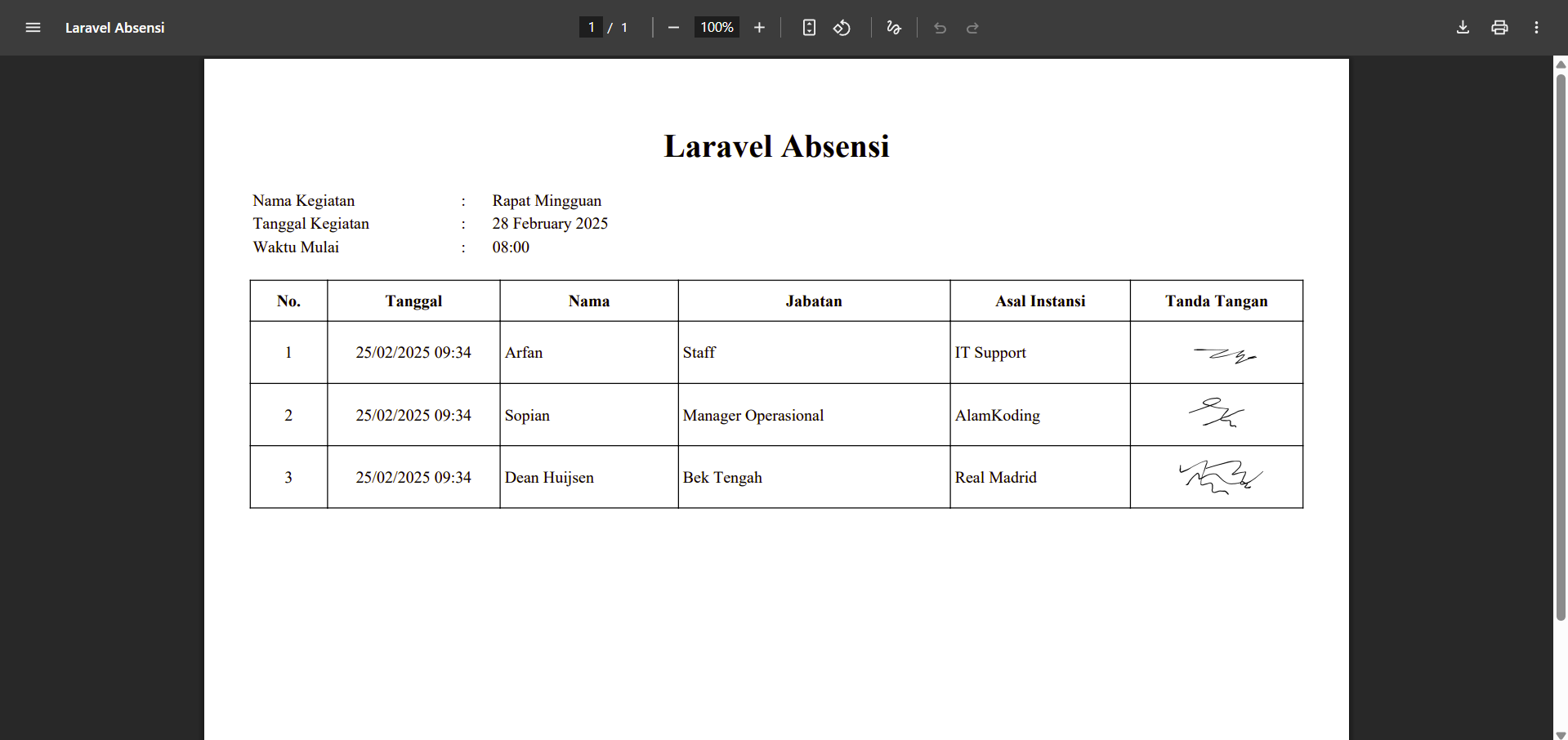Rotate the document counterclockwise
The width and height of the screenshot is (1568, 740).
[842, 28]
